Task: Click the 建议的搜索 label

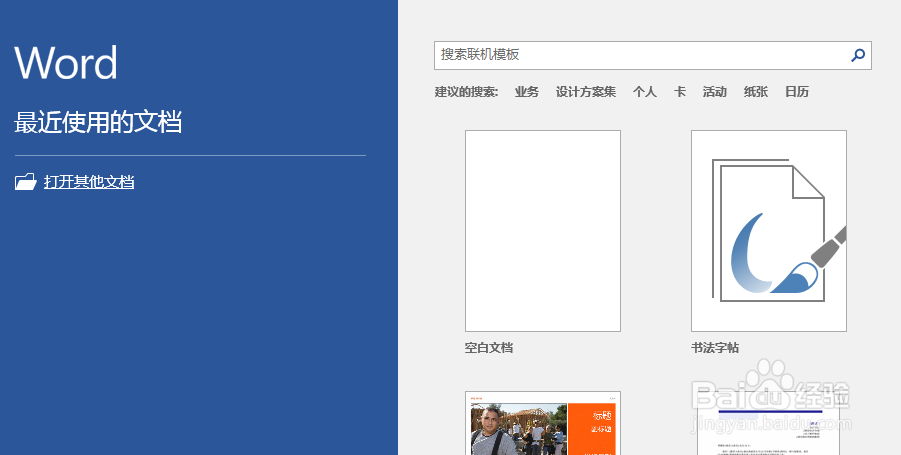Action: click(x=467, y=92)
